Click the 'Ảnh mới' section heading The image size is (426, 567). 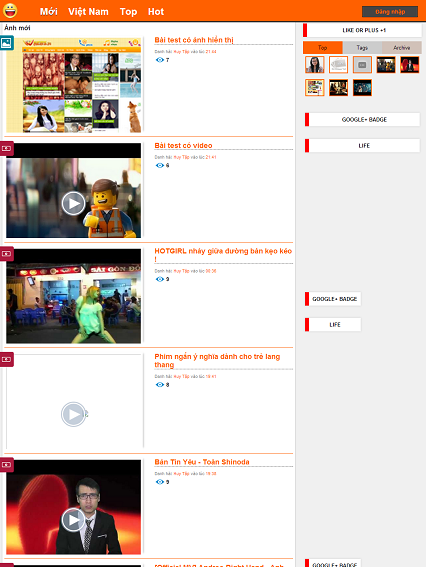(17, 28)
